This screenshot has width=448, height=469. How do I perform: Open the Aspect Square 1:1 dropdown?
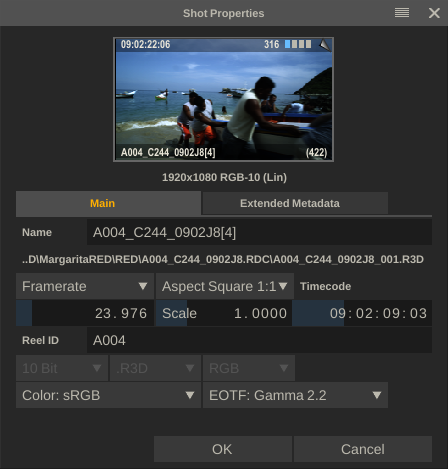pos(225,286)
